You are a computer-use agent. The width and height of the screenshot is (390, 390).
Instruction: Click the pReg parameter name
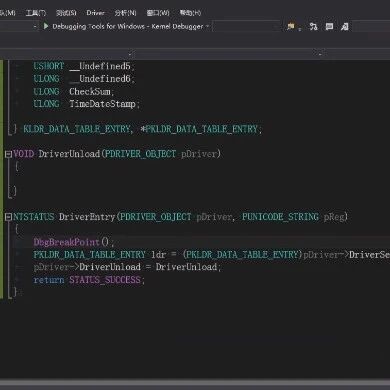click(334, 217)
